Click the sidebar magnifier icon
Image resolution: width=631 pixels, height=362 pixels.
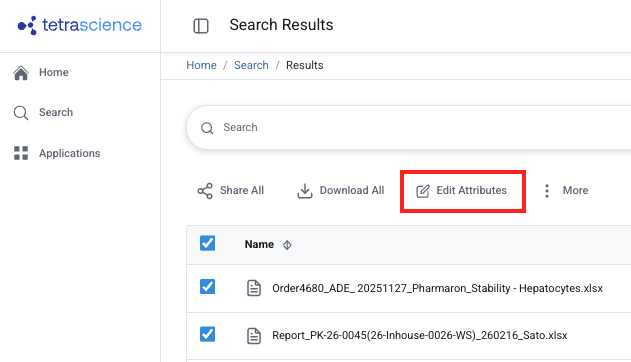21,113
